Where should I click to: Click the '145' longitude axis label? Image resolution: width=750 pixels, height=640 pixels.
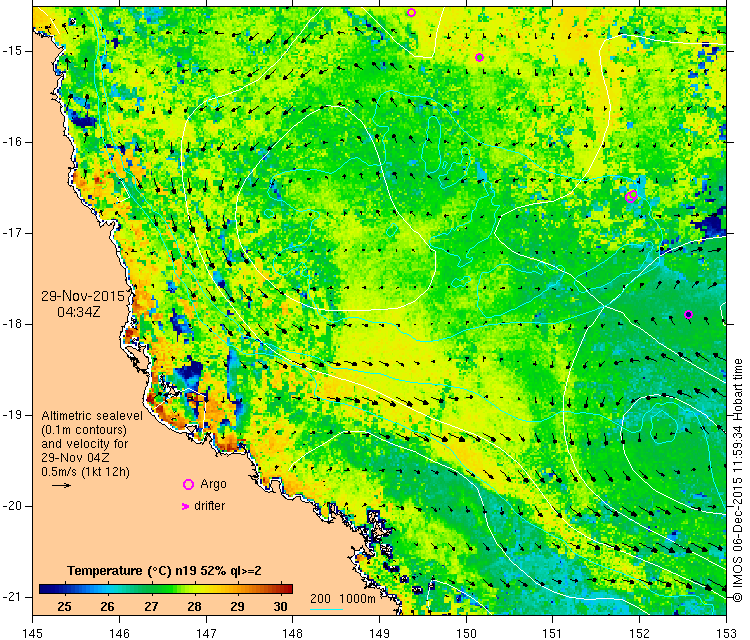[x=33, y=633]
